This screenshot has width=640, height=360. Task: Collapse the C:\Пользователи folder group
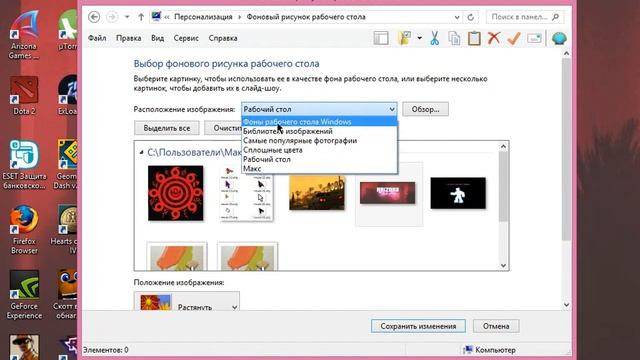pos(141,153)
